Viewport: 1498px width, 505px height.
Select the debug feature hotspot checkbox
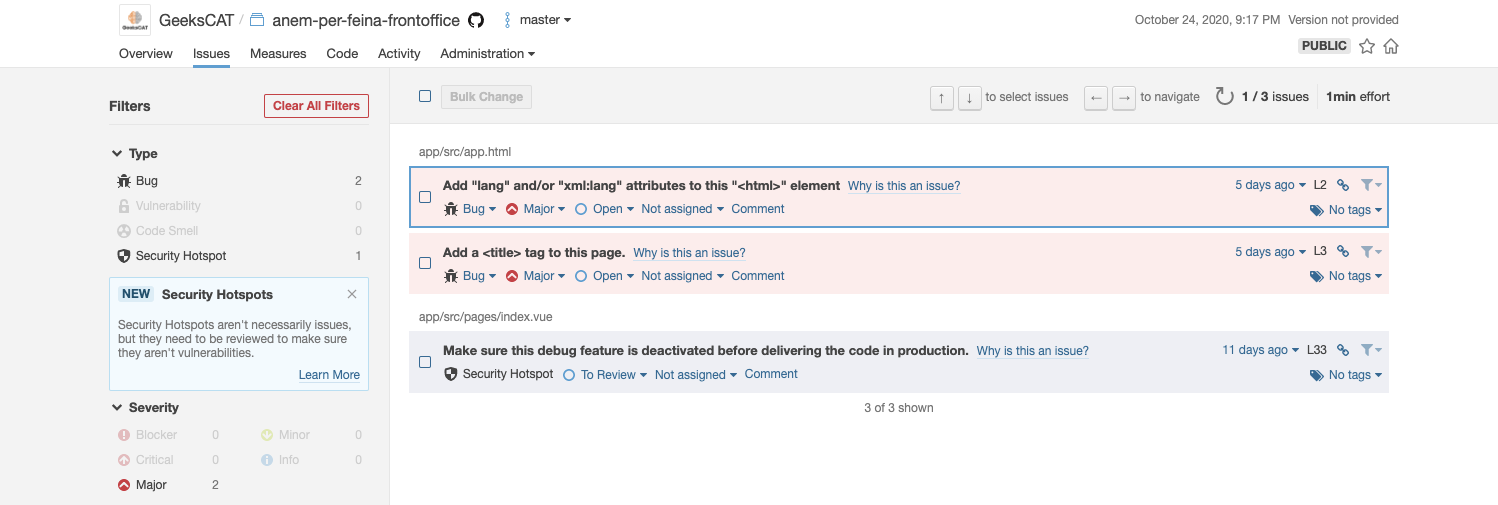tap(425, 362)
